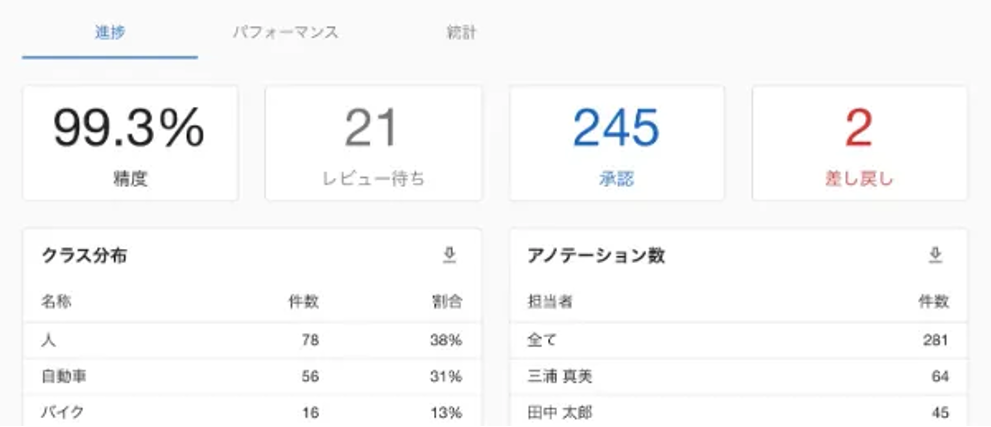Viewport: 991px width, 427px height.
Task: Click the クラス分布 panel title
Action: pos(84,256)
